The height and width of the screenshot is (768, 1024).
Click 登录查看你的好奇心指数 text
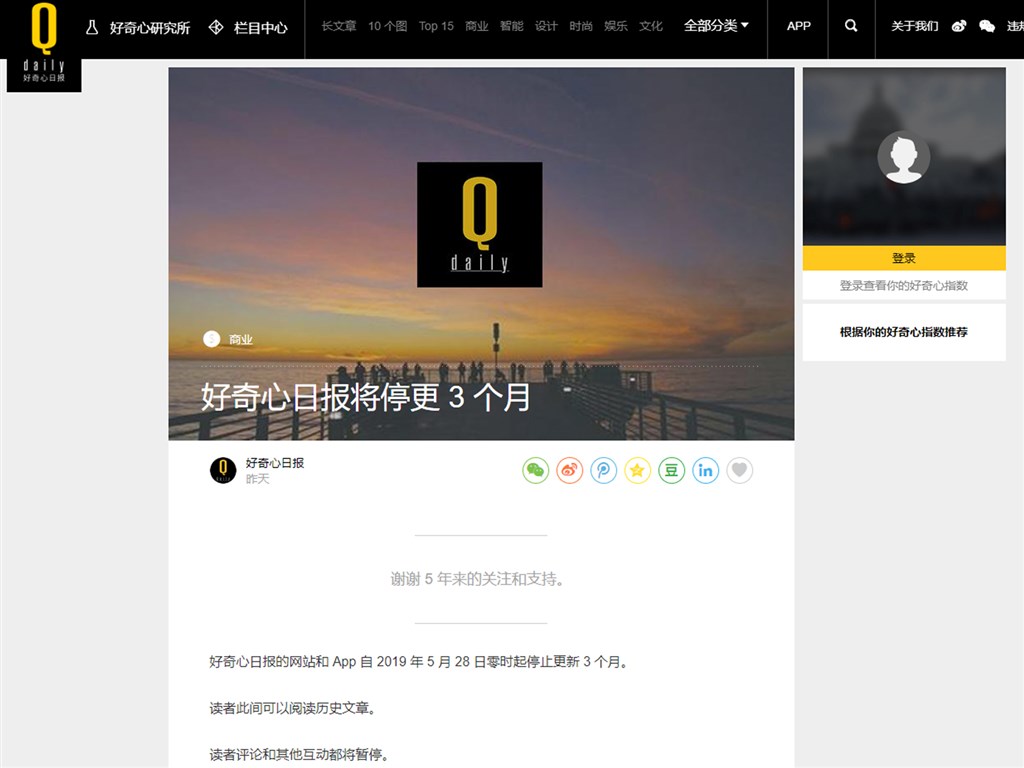tap(904, 285)
